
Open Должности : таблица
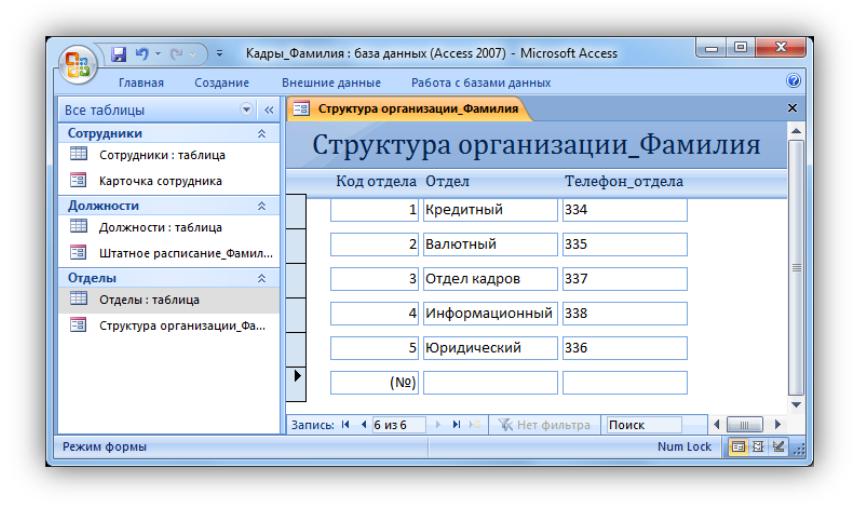click(169, 227)
